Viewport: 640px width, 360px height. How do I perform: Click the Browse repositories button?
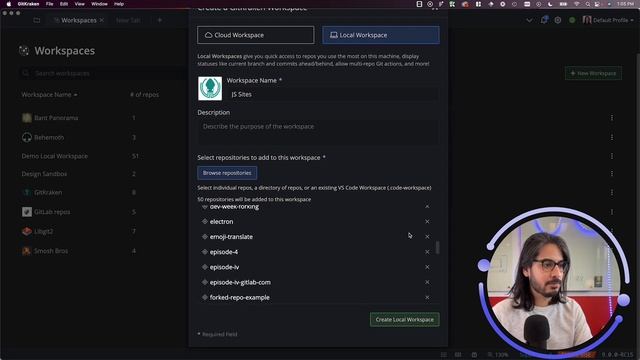227,173
